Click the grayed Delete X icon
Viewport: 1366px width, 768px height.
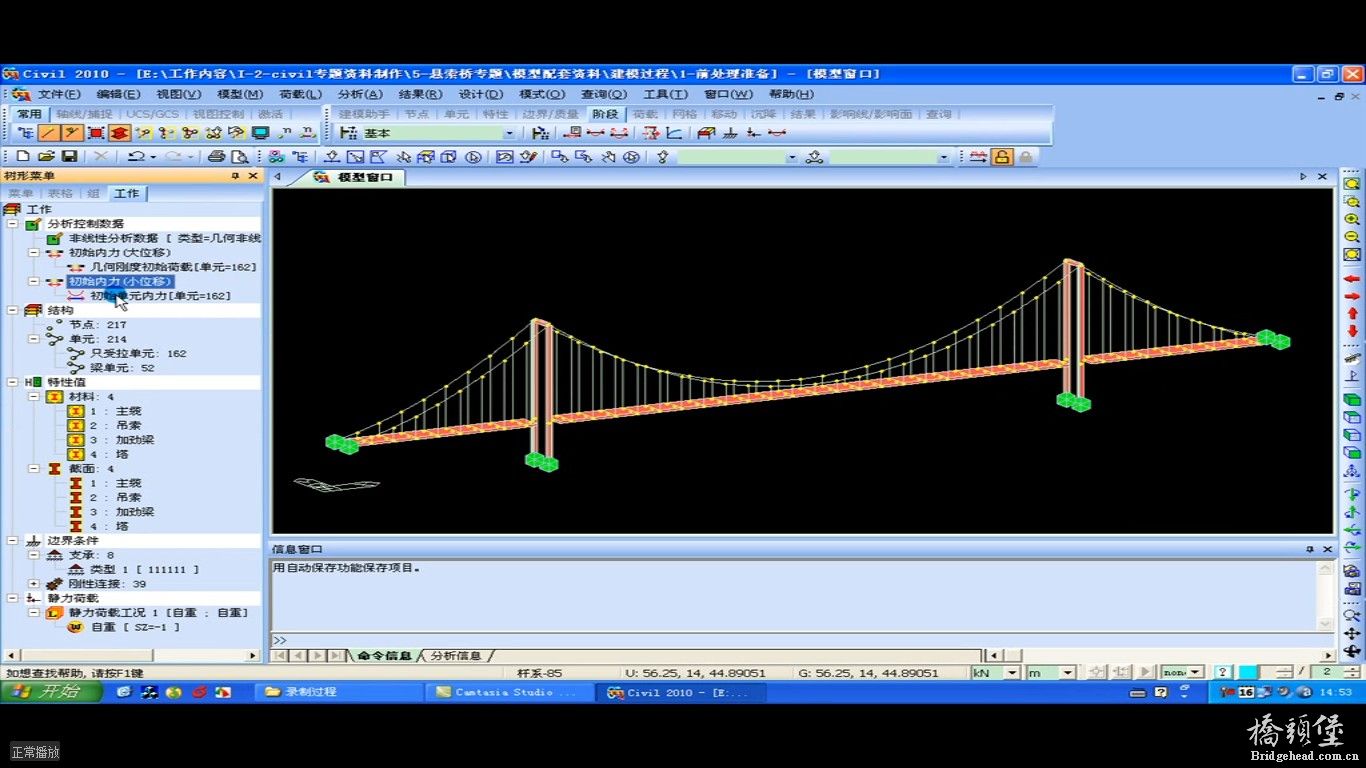(x=101, y=157)
